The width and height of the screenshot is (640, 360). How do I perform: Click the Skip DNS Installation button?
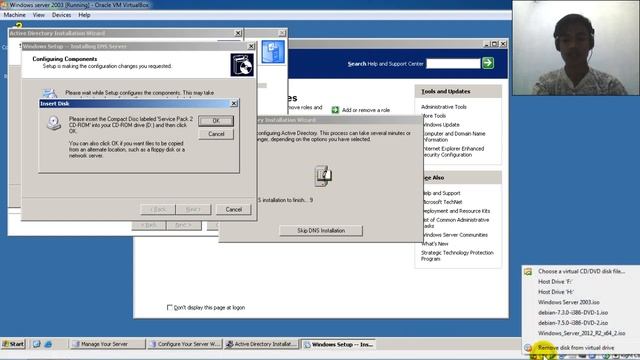pyautogui.click(x=321, y=231)
